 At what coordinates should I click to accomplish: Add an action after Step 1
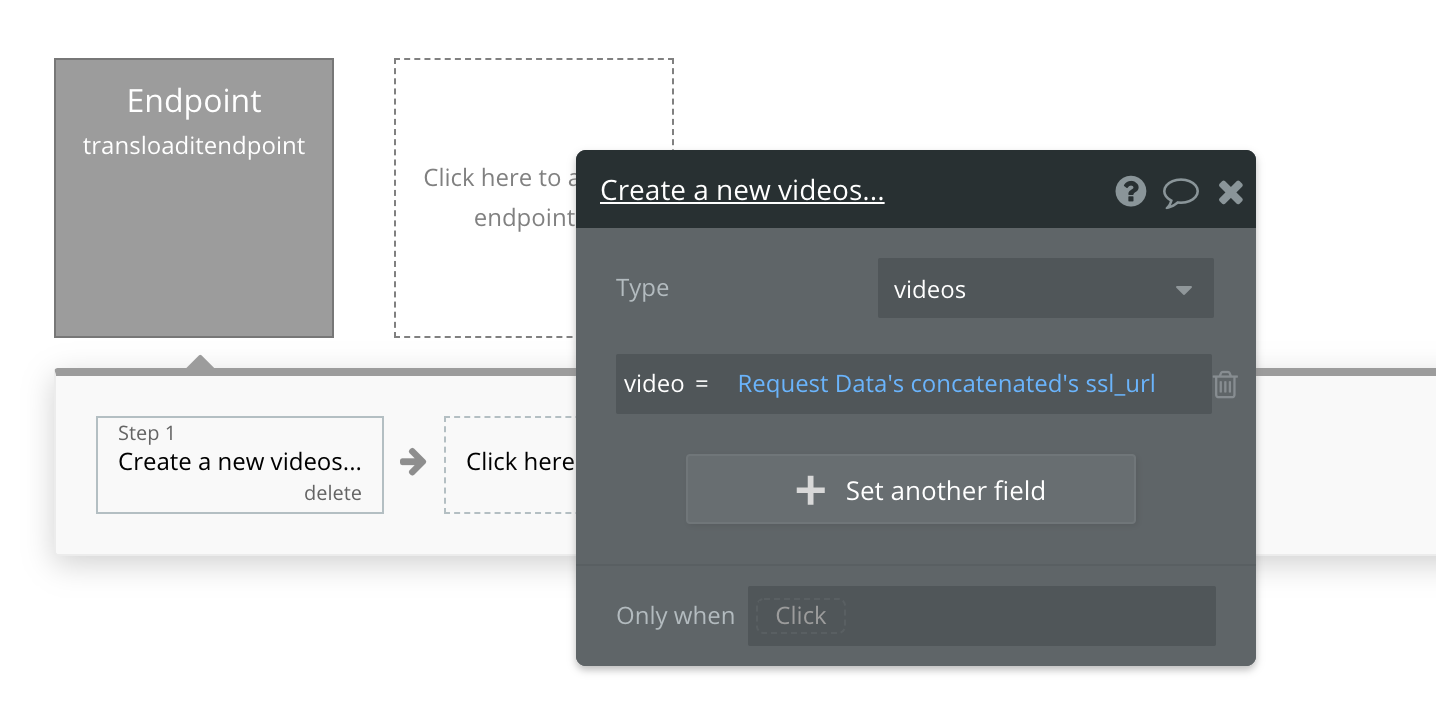pyautogui.click(x=510, y=463)
